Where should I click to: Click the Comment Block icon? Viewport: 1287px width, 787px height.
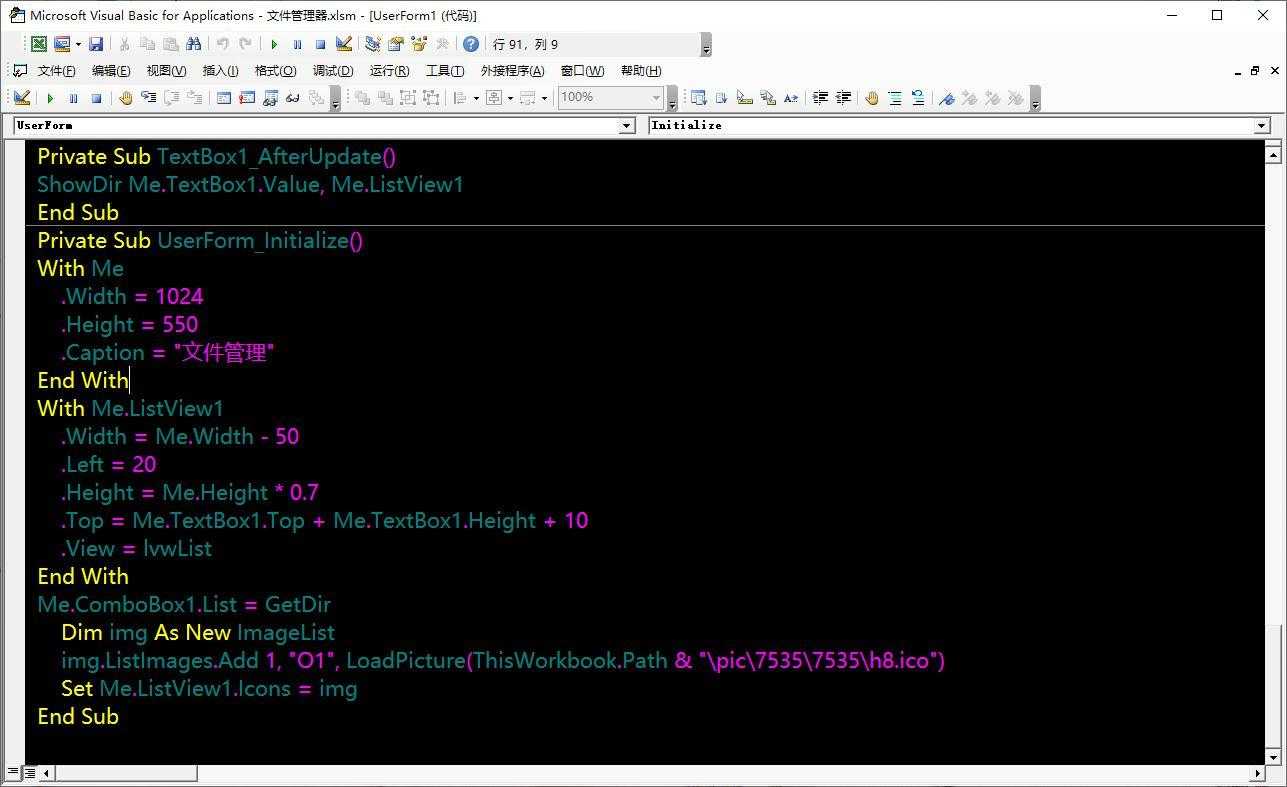pyautogui.click(x=895, y=98)
